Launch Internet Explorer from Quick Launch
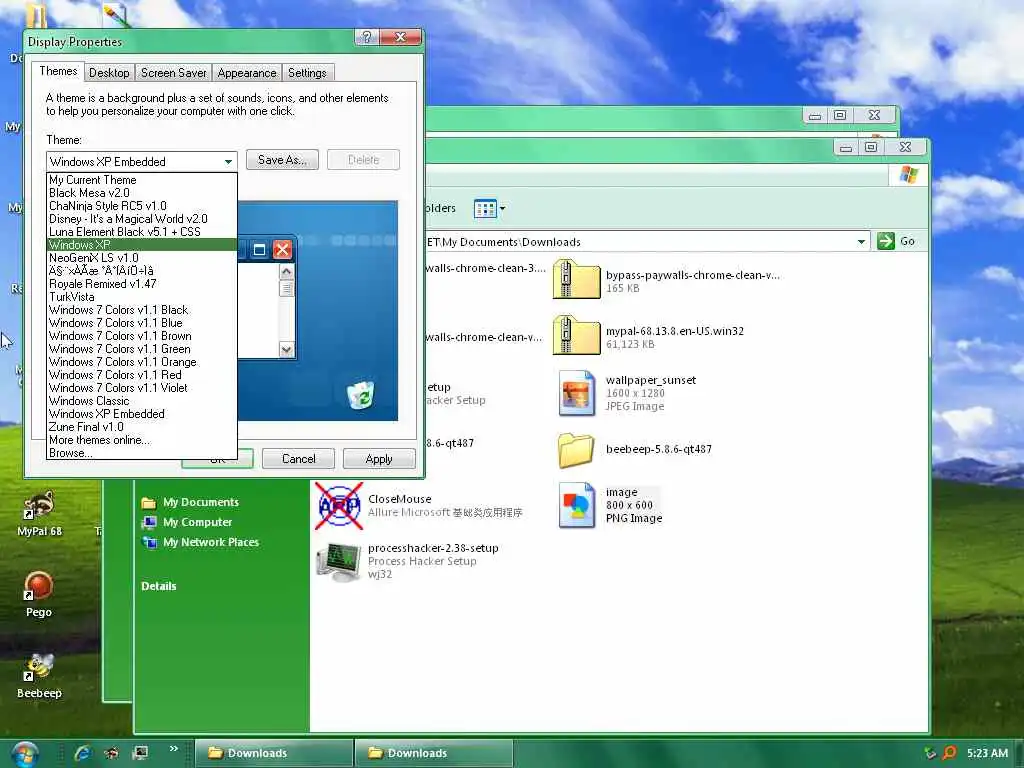Viewport: 1024px width, 768px height. [x=82, y=753]
